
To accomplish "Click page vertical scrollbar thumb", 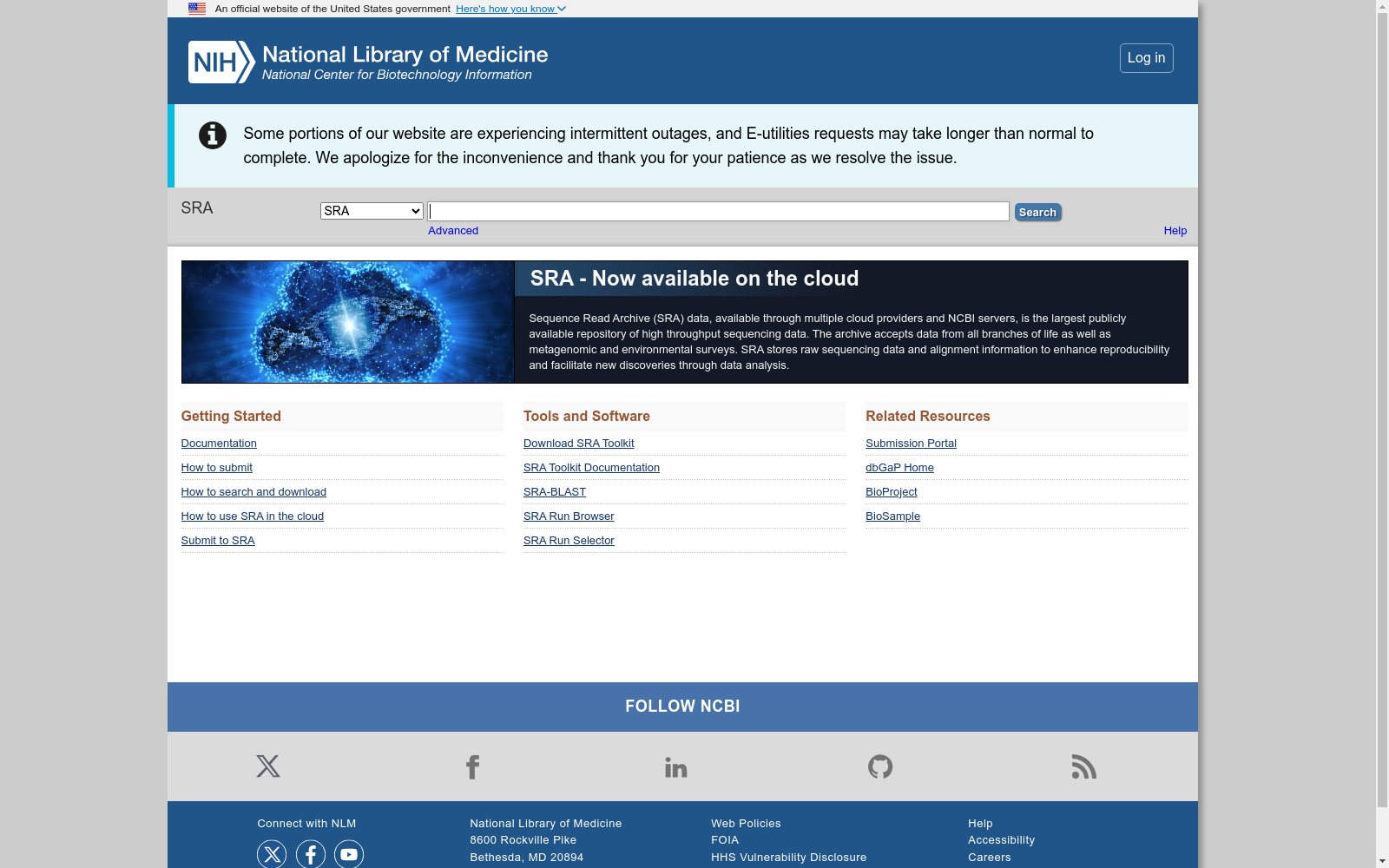I will tap(1382, 410).
